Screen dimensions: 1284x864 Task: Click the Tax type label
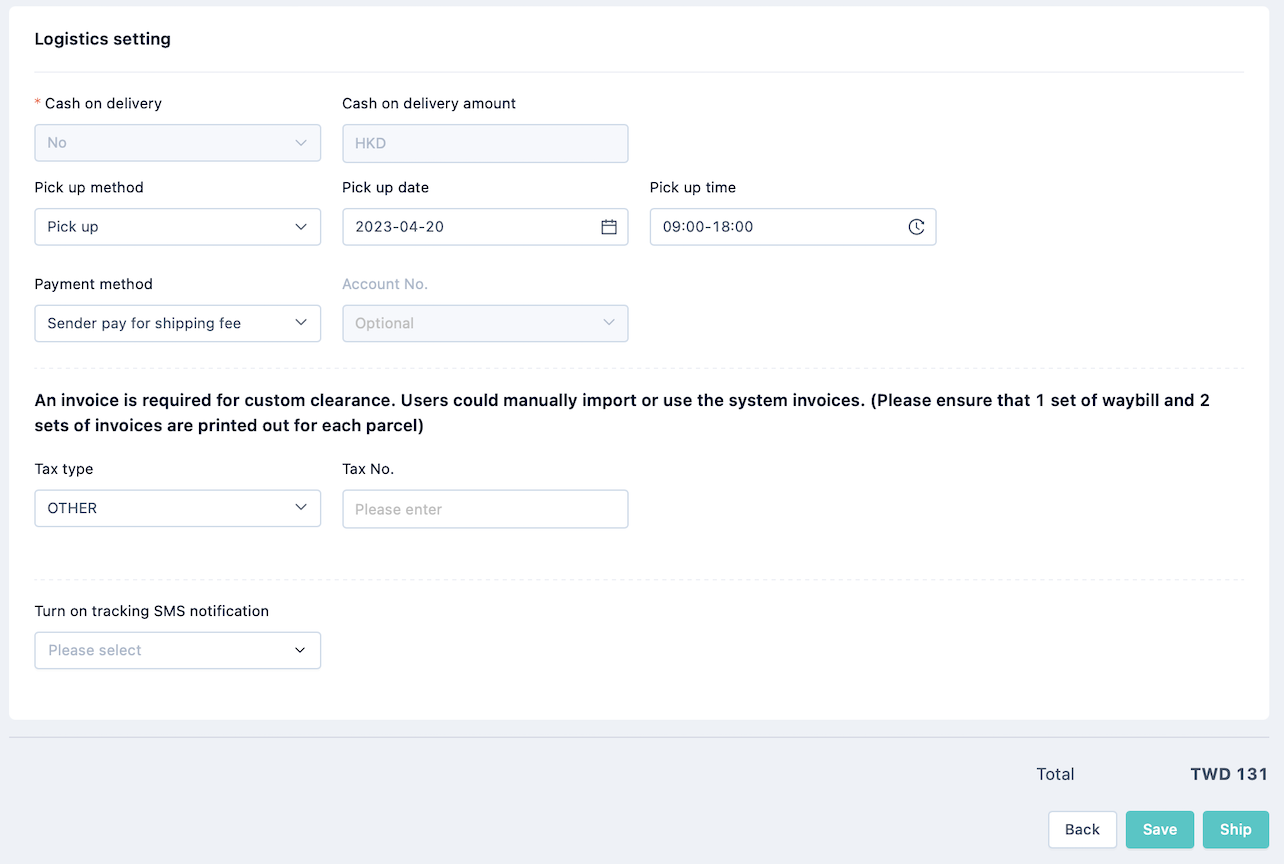64,469
